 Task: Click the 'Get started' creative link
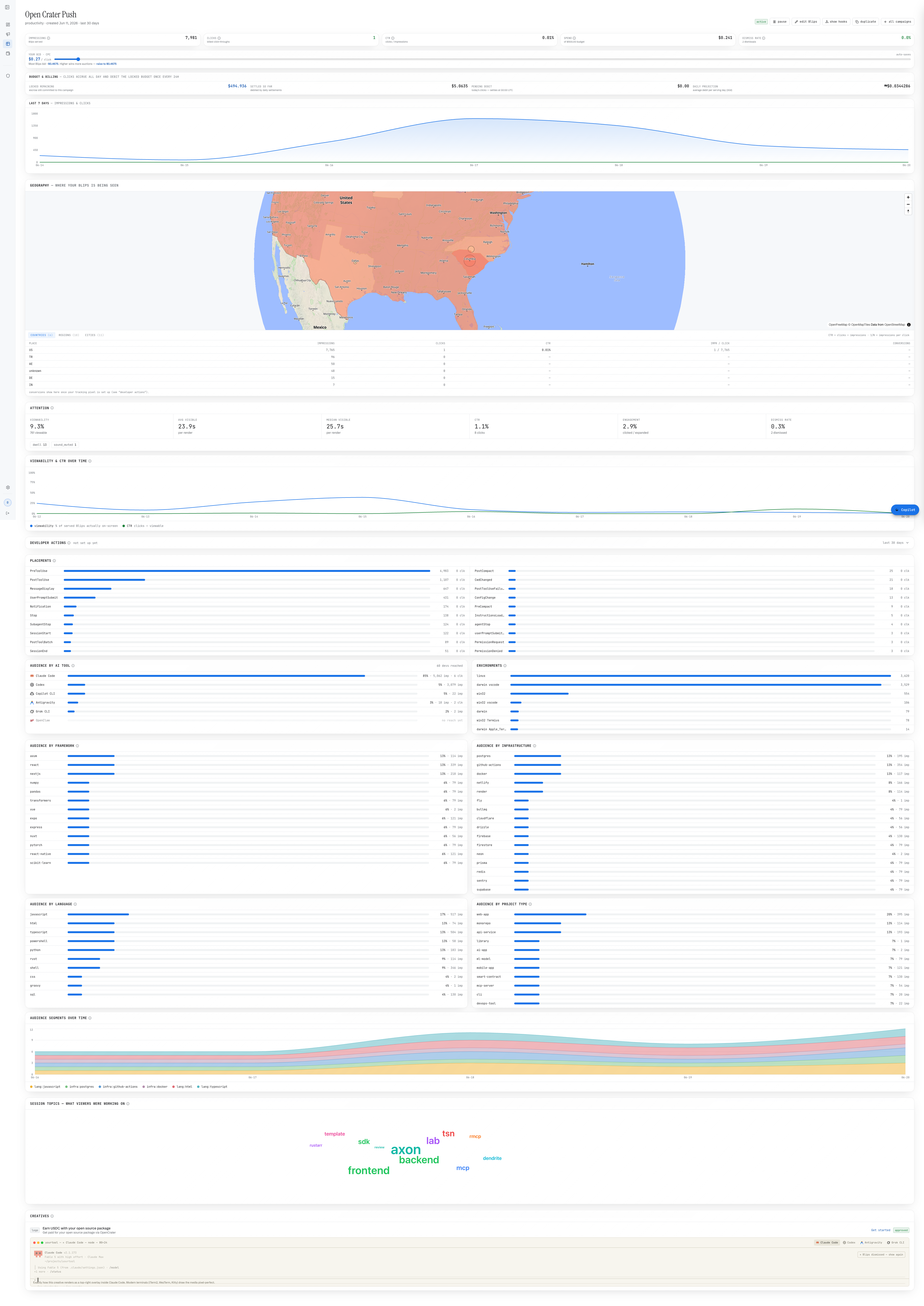coord(881,1230)
